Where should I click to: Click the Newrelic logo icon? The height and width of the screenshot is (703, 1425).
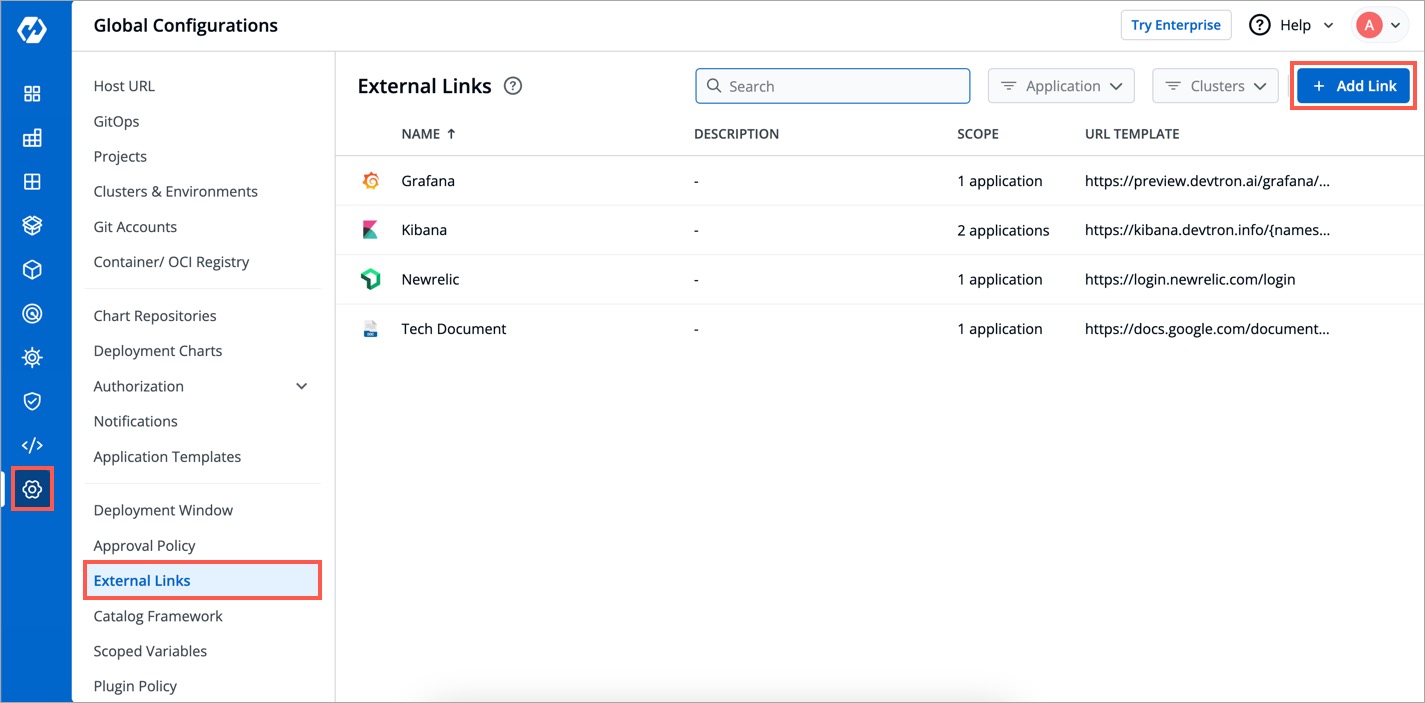(x=370, y=280)
